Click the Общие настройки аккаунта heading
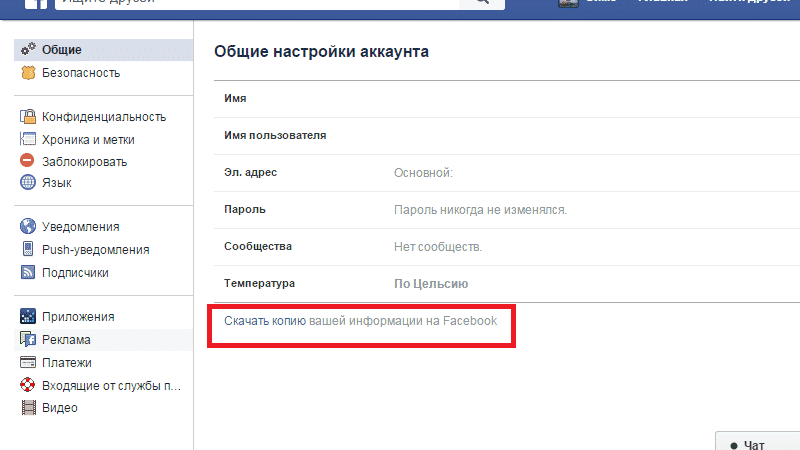The height and width of the screenshot is (450, 800). (x=321, y=52)
